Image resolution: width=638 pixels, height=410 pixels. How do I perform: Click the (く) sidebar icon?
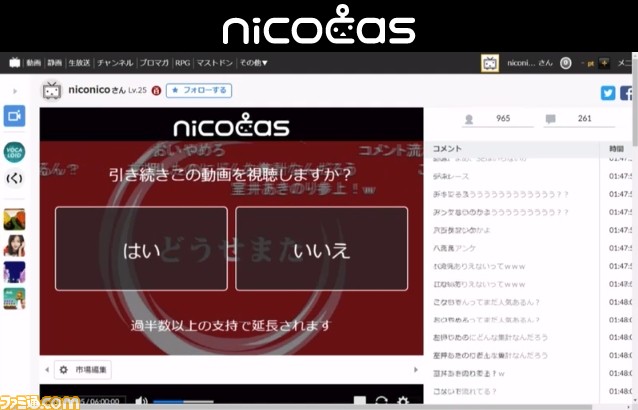pyautogui.click(x=14, y=178)
